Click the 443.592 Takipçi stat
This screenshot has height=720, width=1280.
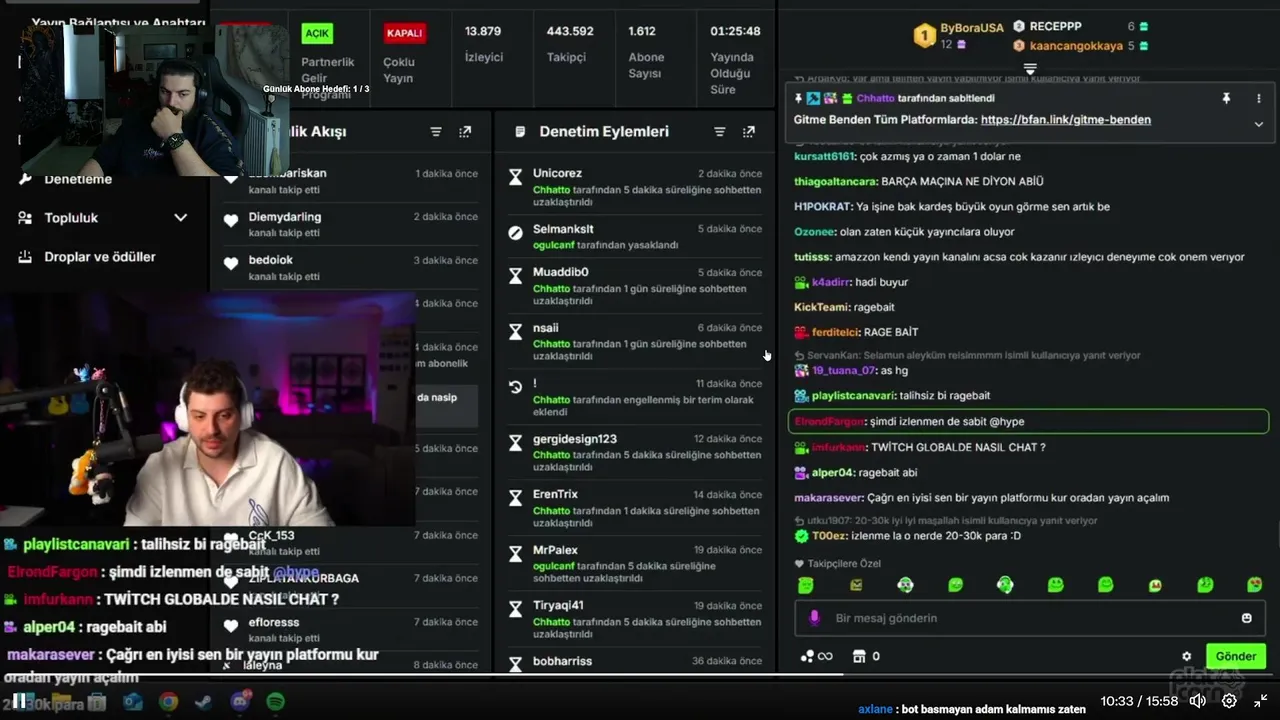click(570, 44)
